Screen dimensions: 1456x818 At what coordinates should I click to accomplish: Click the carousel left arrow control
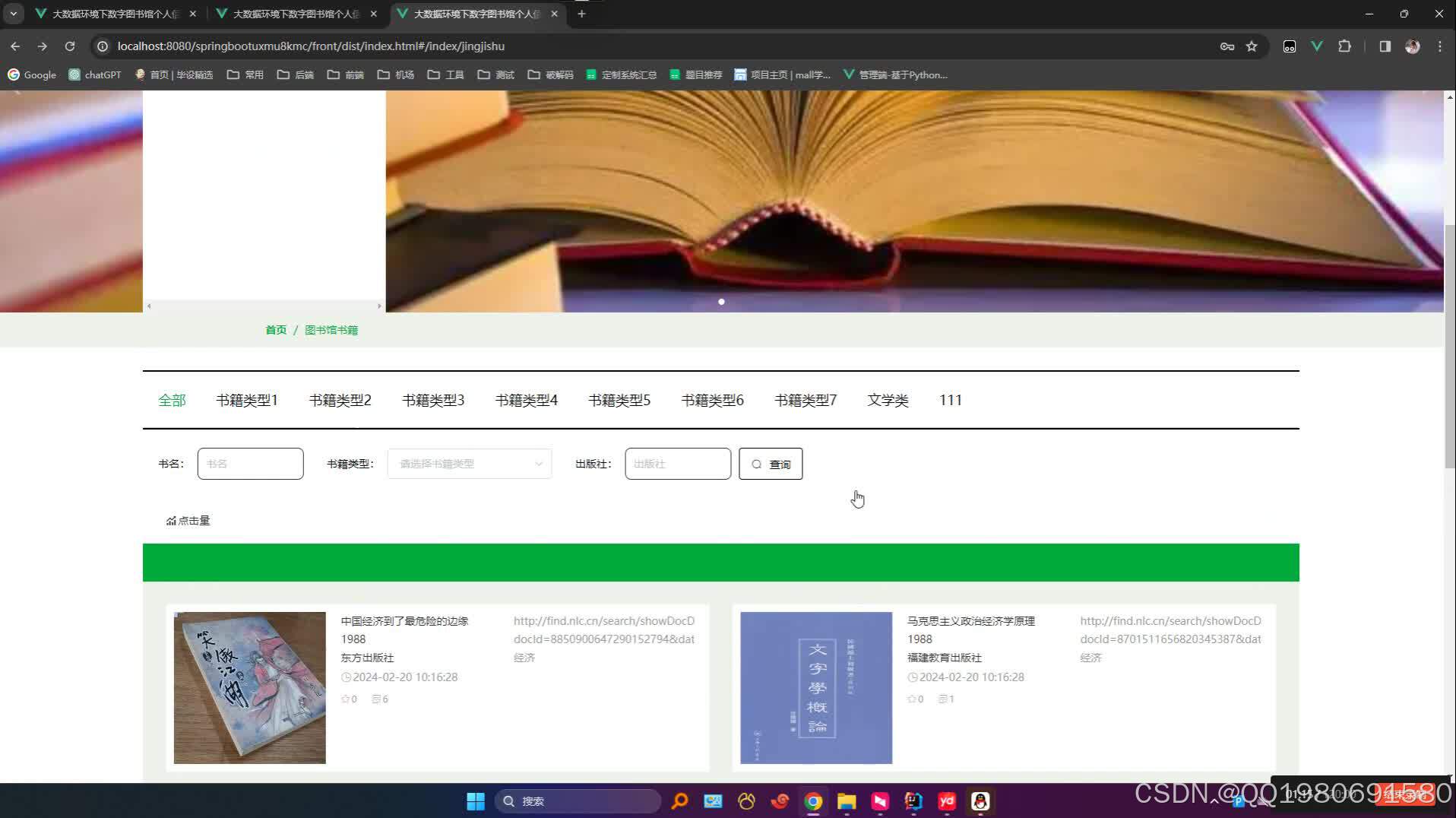(149, 306)
